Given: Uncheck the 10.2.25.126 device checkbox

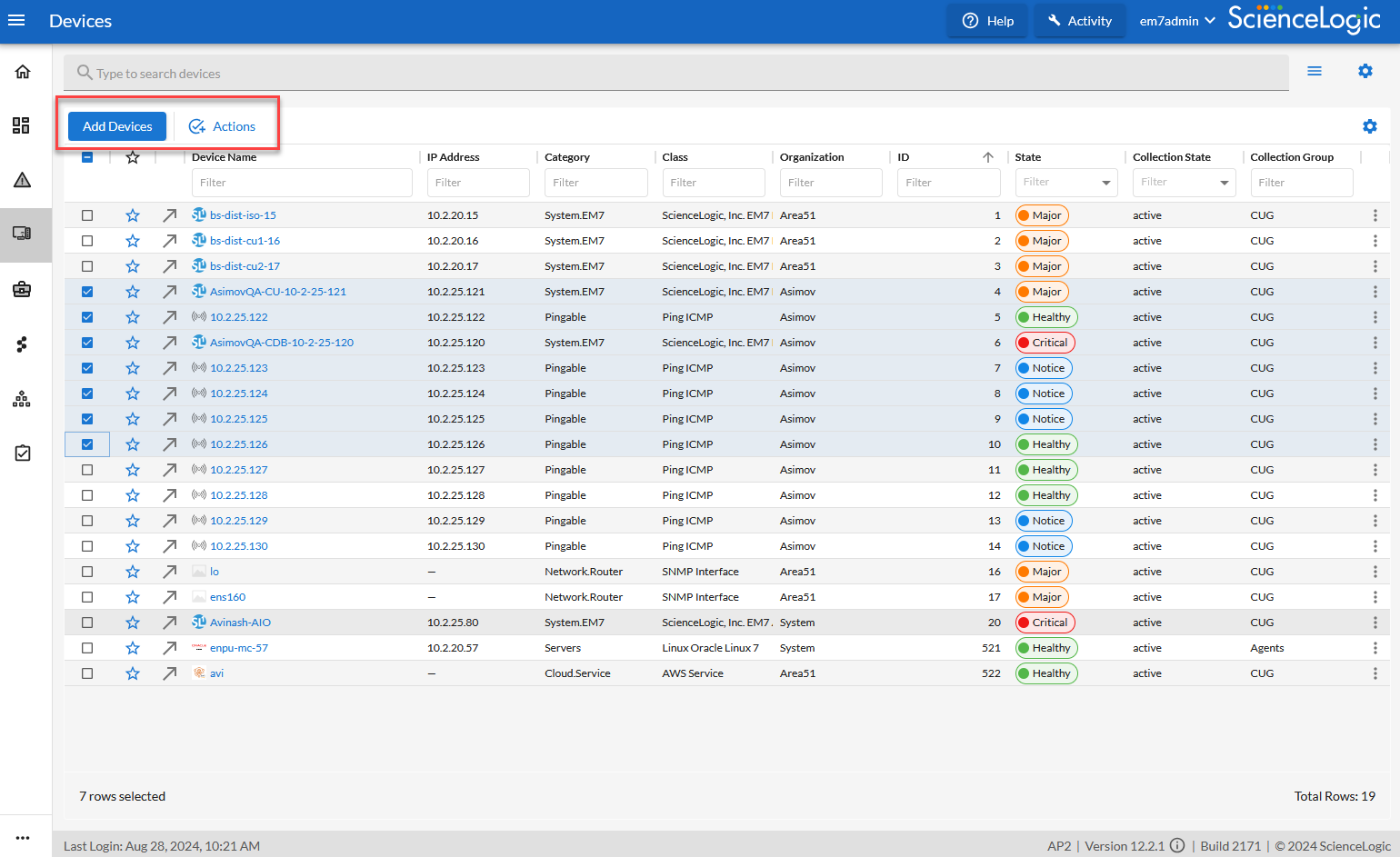Looking at the screenshot, I should pos(87,444).
